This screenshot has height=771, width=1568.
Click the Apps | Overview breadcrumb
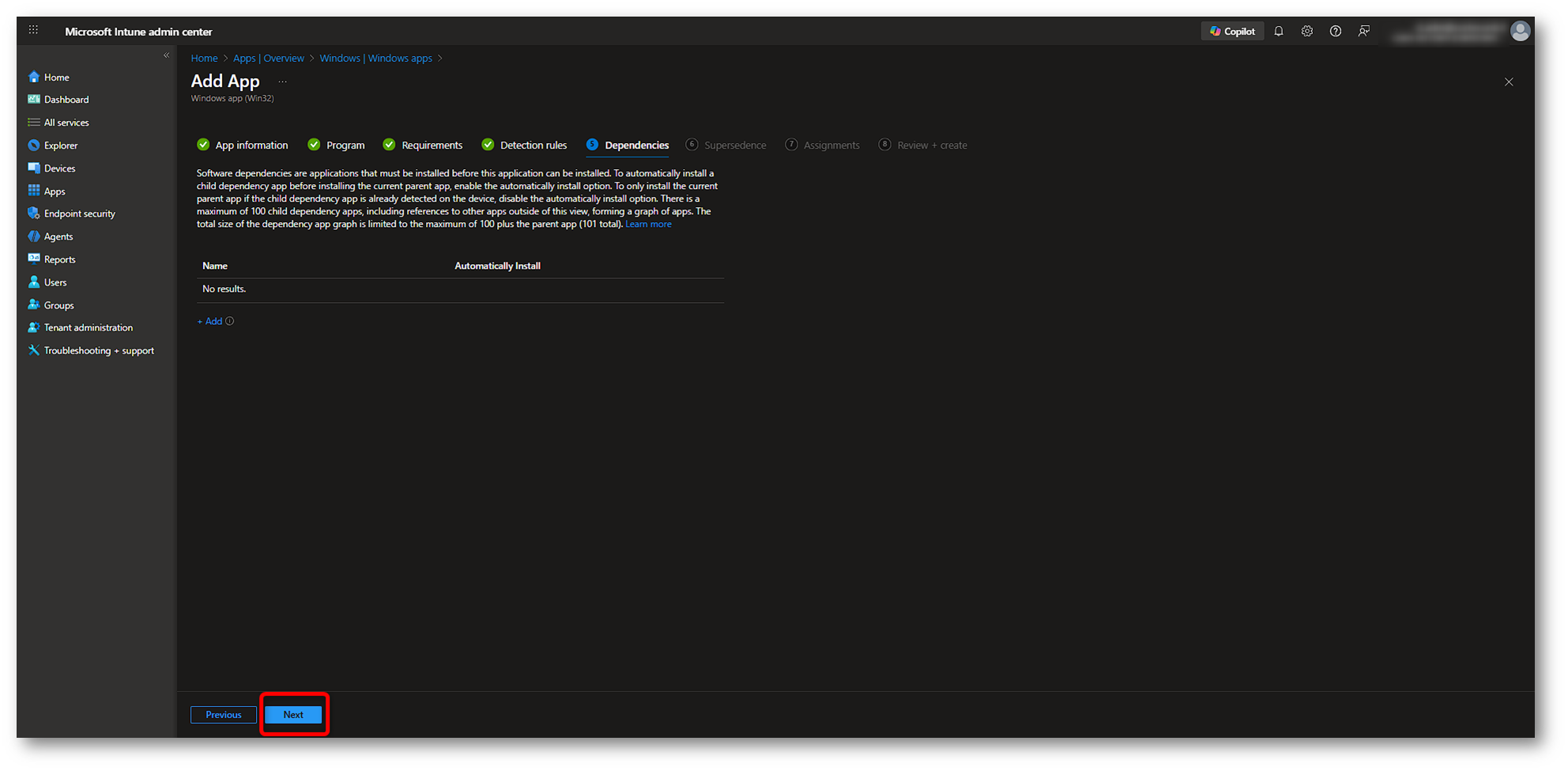269,58
